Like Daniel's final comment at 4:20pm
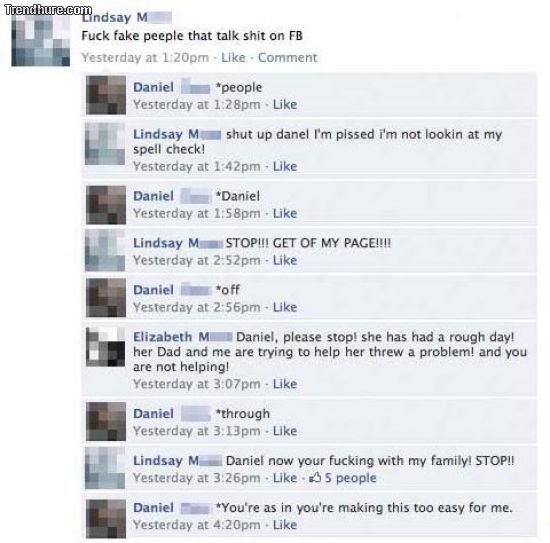This screenshot has width=550, height=543. (x=285, y=525)
